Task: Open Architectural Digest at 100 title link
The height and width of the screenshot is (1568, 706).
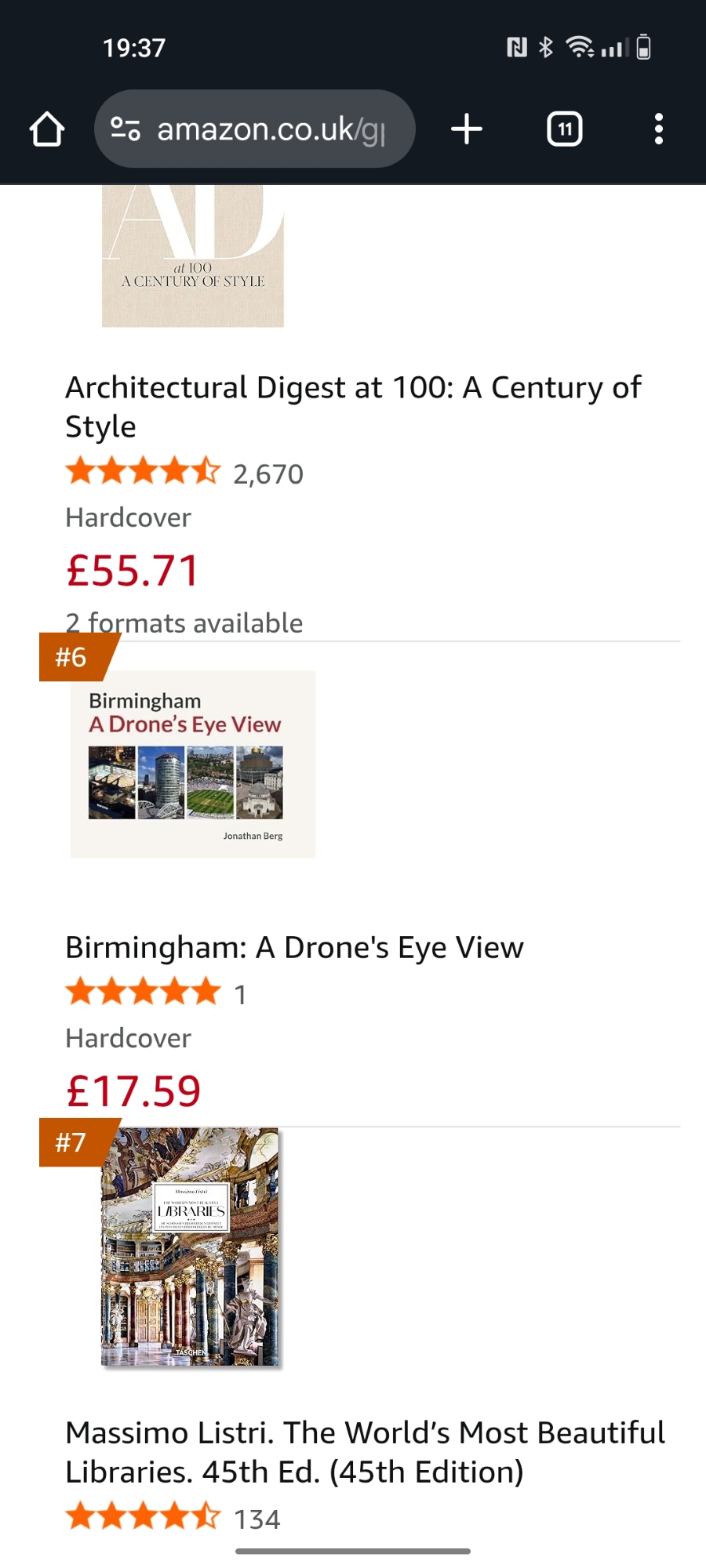Action: pyautogui.click(x=353, y=407)
